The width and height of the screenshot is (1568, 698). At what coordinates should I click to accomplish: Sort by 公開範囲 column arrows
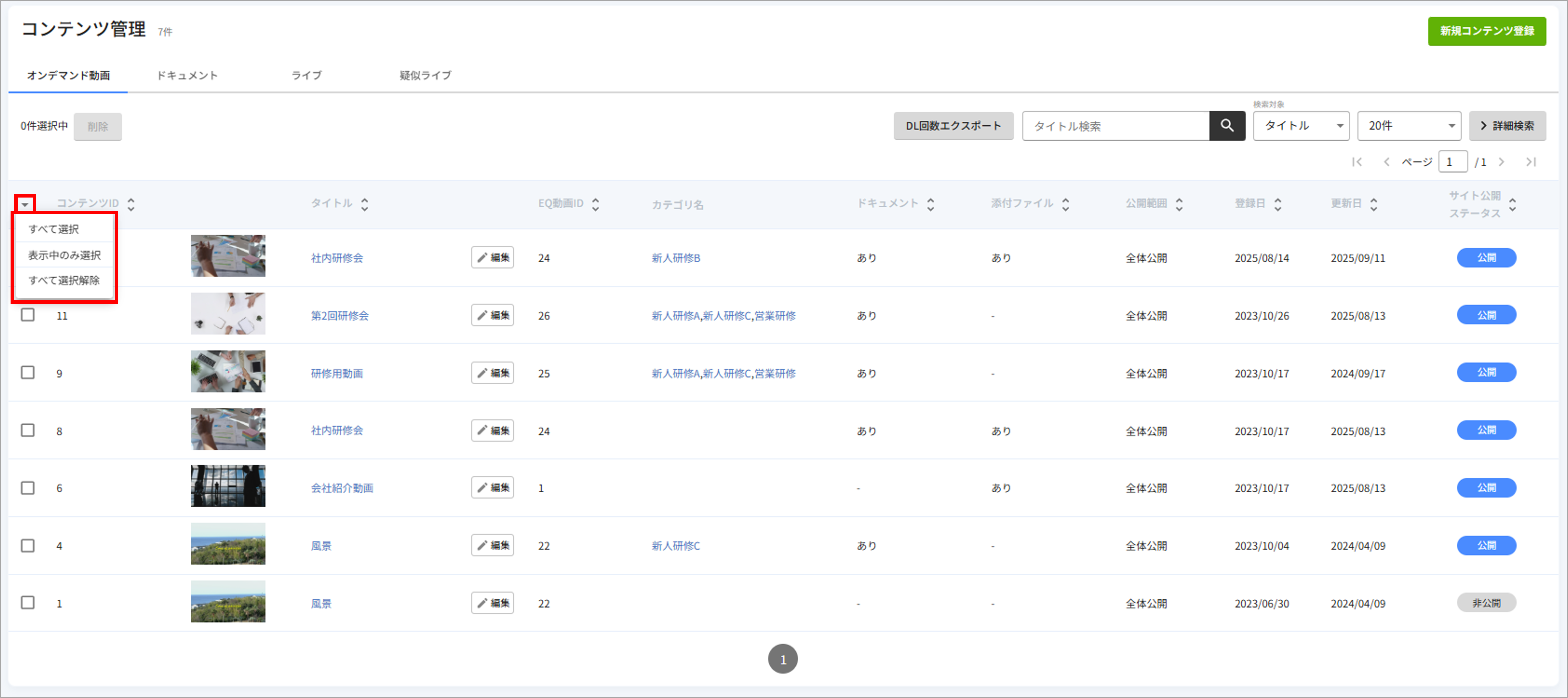coord(1179,204)
